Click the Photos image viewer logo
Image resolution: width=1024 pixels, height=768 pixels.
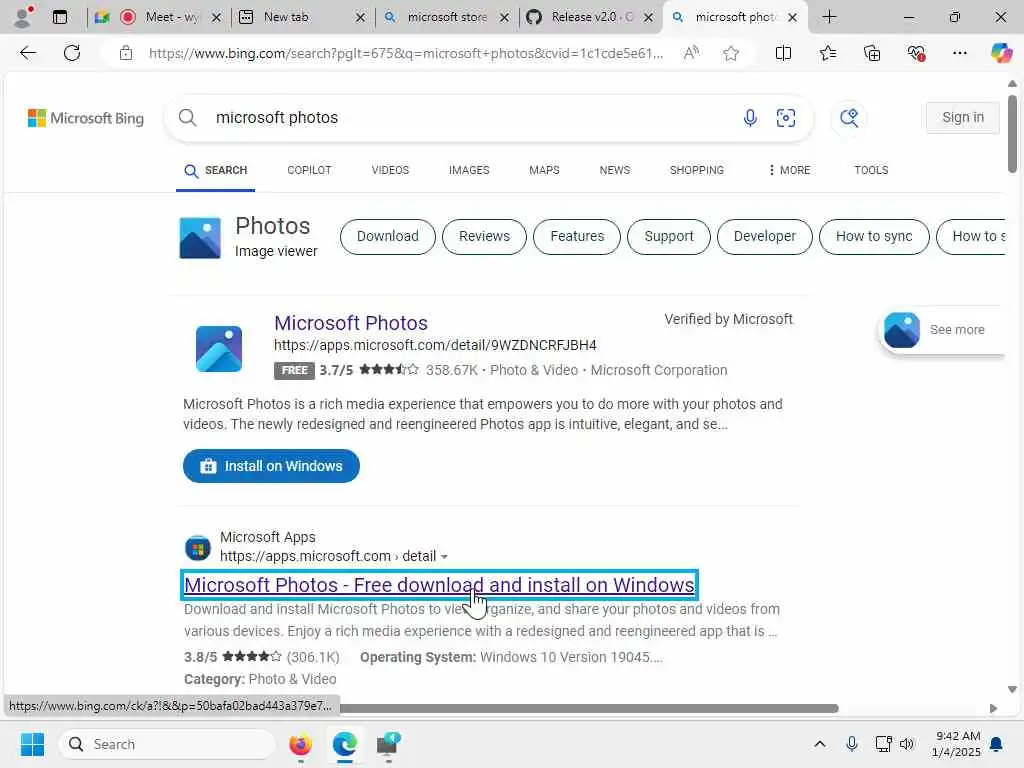point(200,238)
